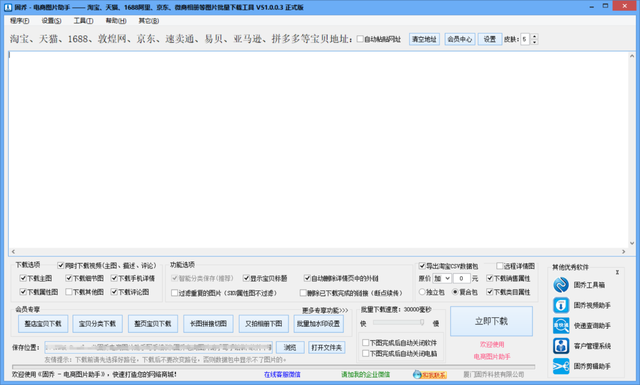Click the 整页宝贝下载 button
640x385 pixels.
153,324
